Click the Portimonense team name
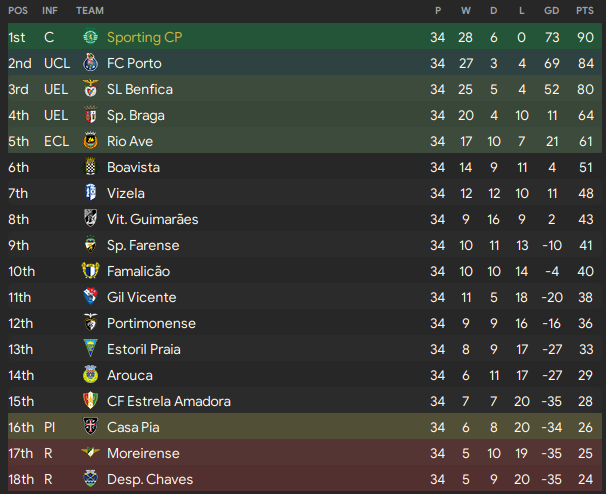The width and height of the screenshot is (606, 494). [x=151, y=323]
